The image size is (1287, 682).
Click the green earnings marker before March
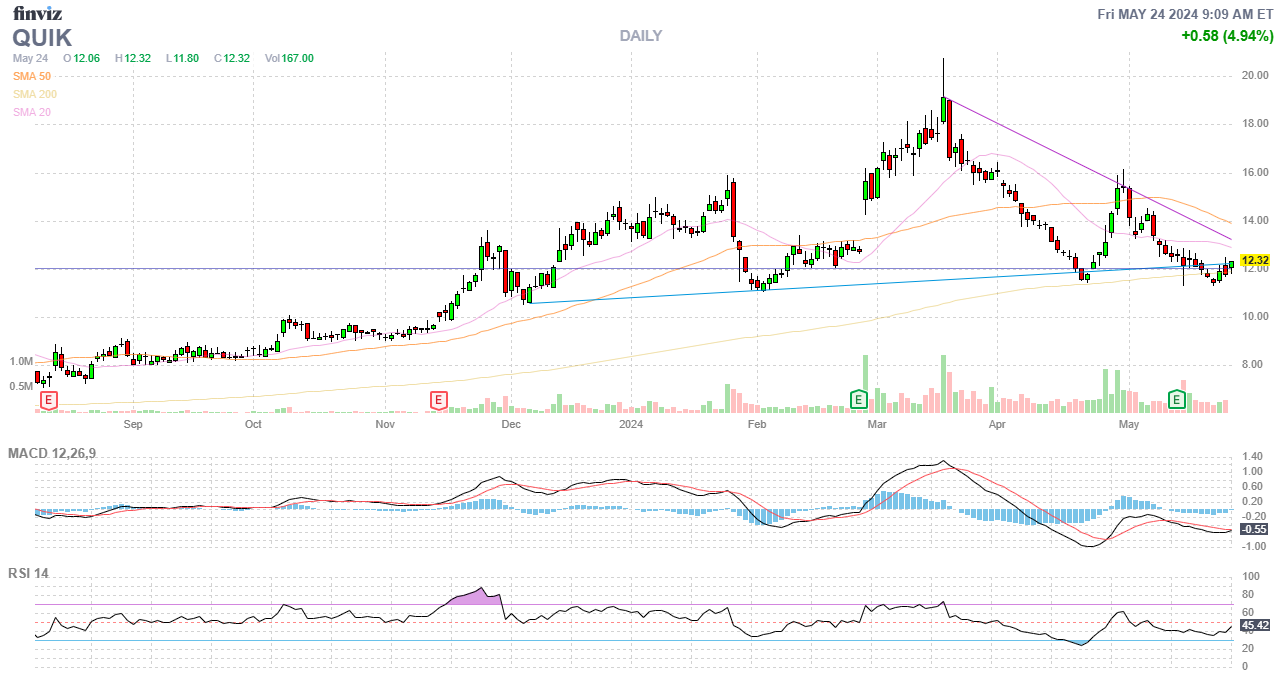858,400
